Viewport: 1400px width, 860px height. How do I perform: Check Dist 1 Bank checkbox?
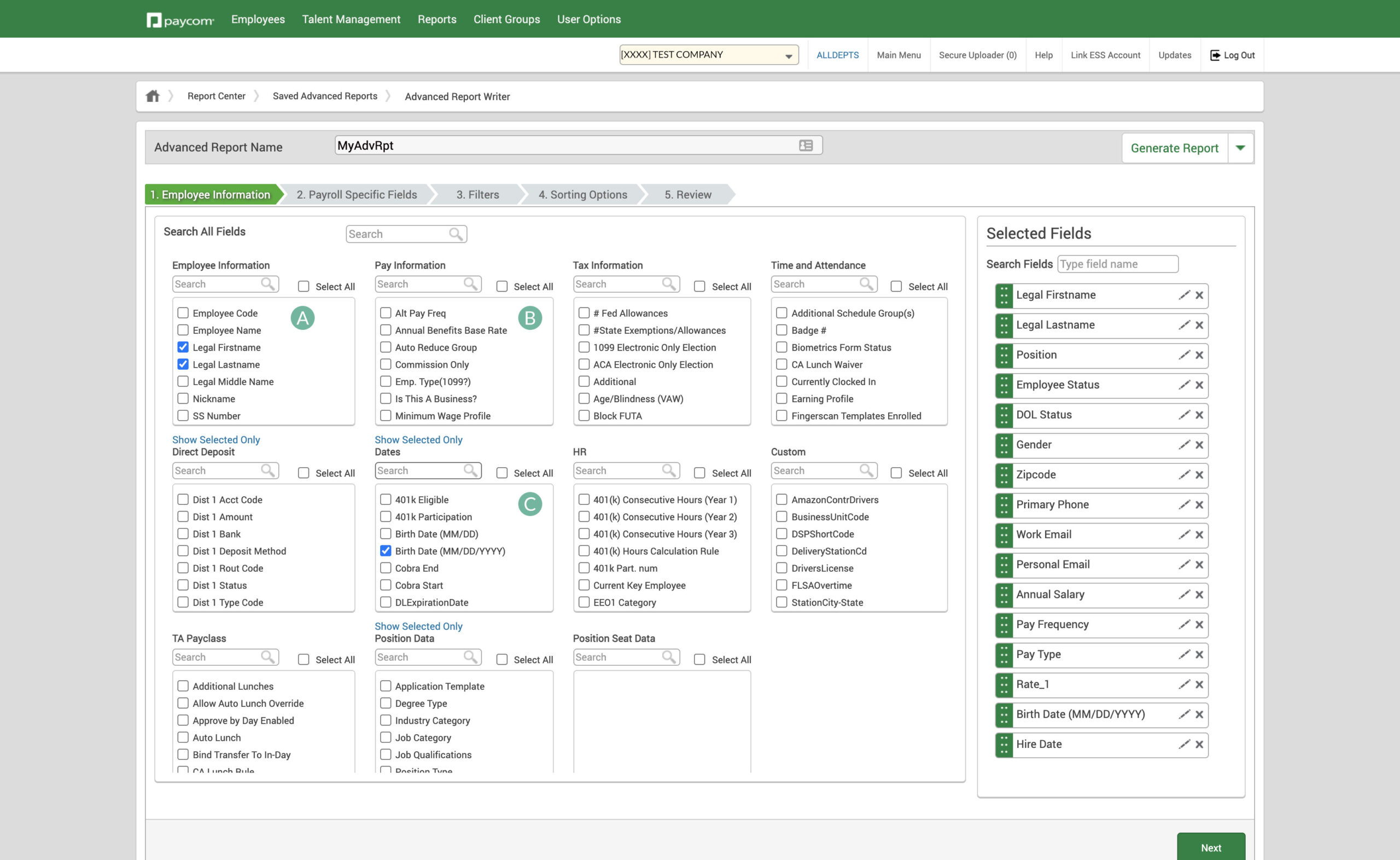click(183, 533)
